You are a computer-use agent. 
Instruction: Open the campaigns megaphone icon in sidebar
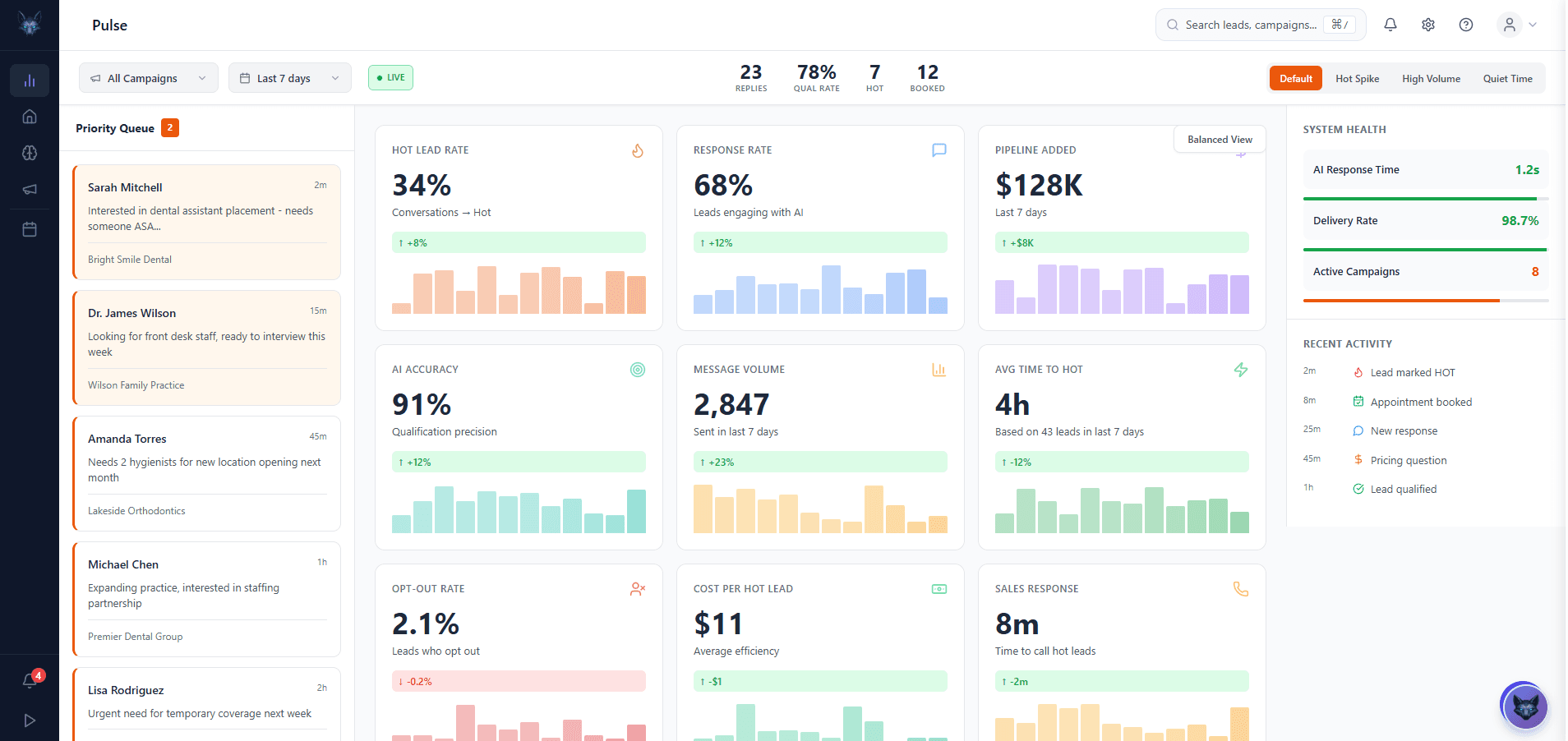(30, 189)
